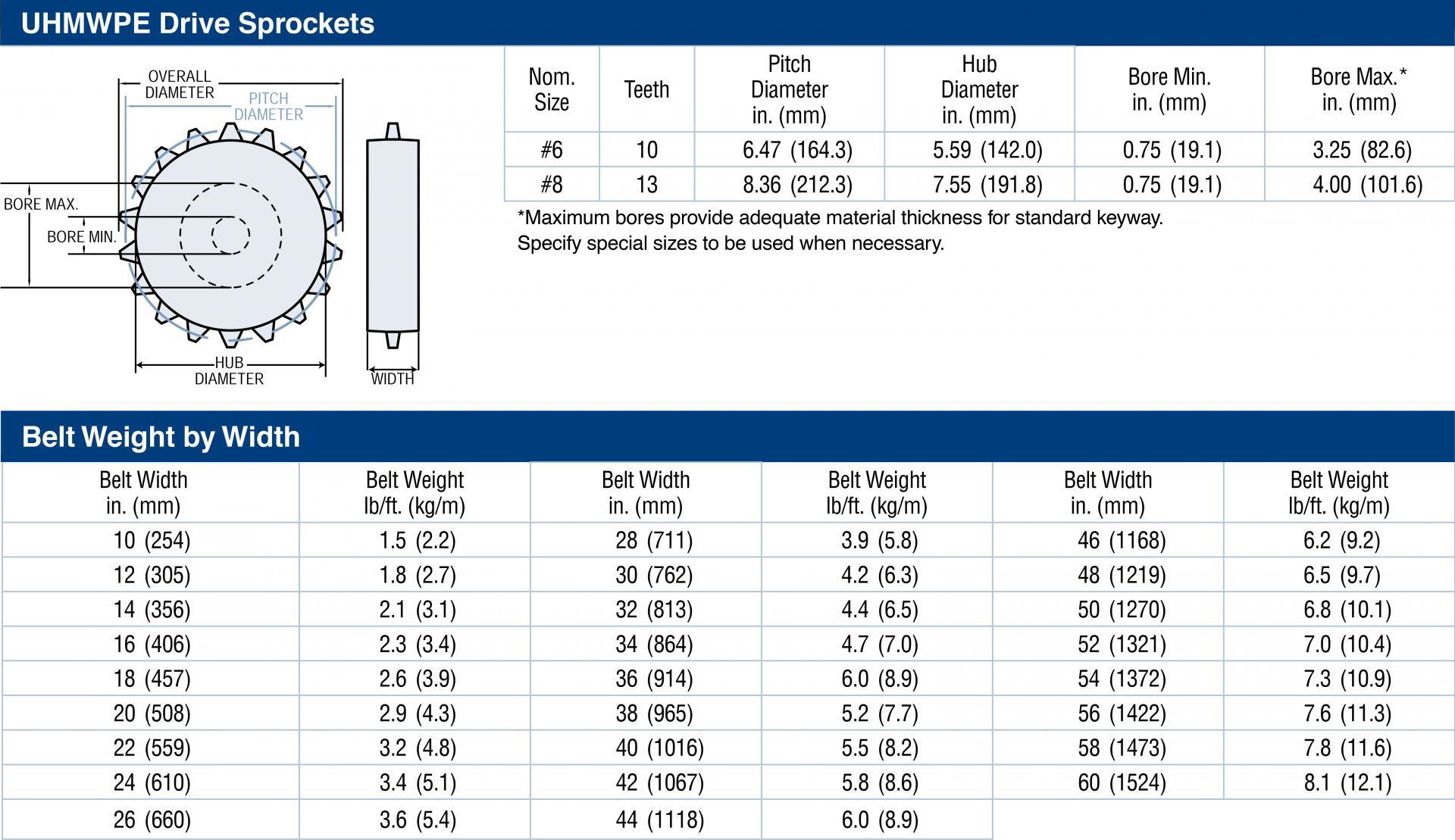
Task: Click the sprocket side-view width drawing
Action: click(x=393, y=235)
